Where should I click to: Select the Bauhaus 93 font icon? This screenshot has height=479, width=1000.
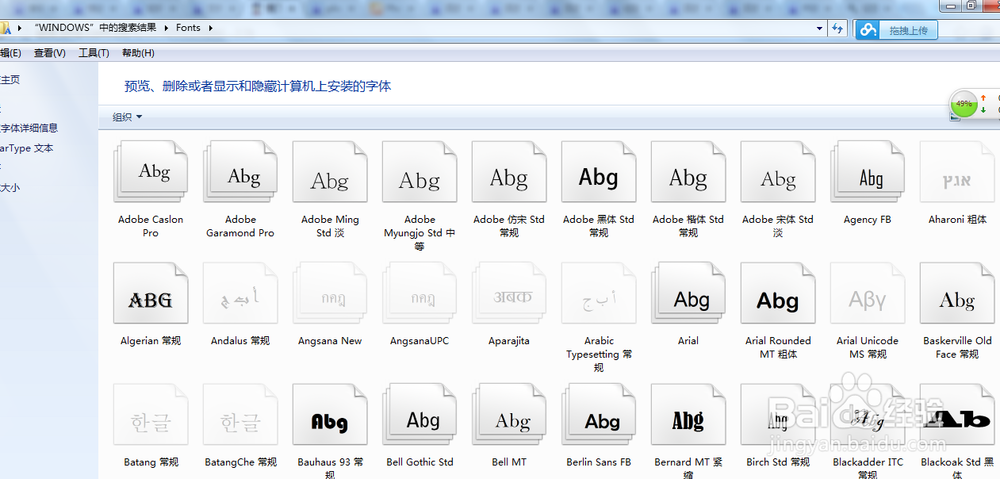tap(330, 414)
